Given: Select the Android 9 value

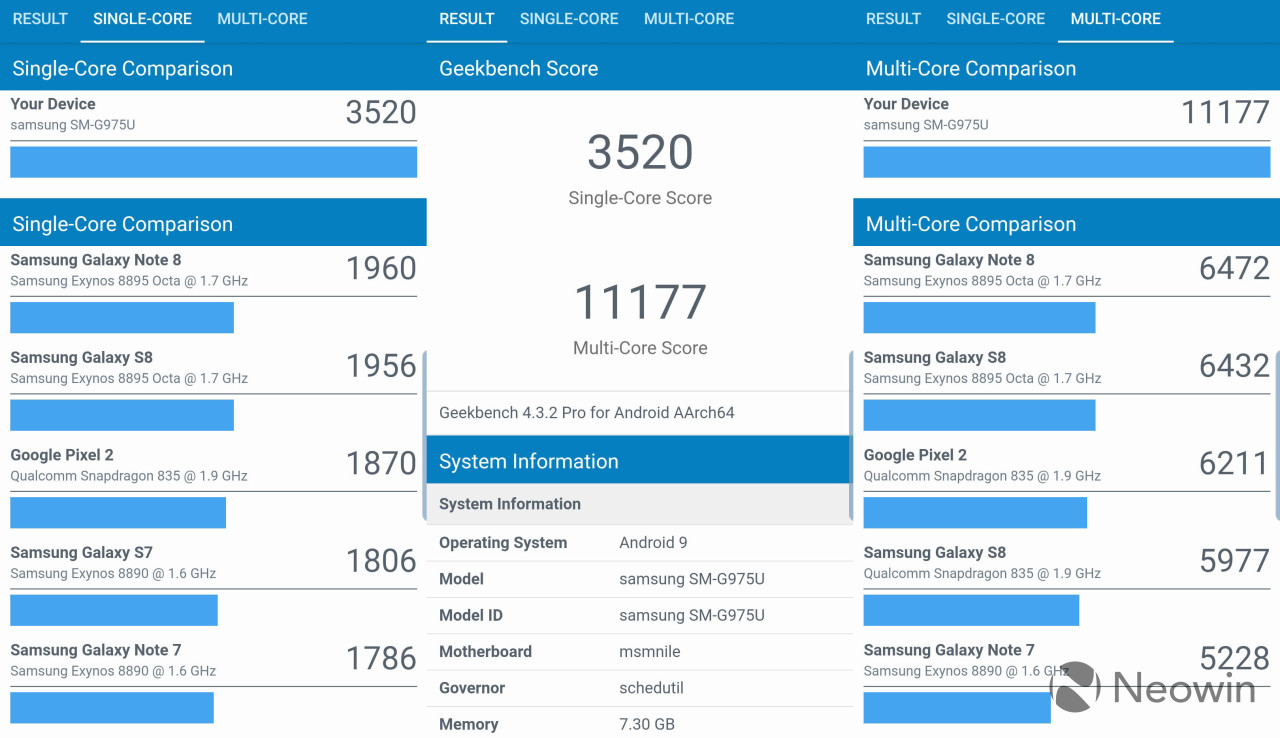Looking at the screenshot, I should (x=653, y=543).
